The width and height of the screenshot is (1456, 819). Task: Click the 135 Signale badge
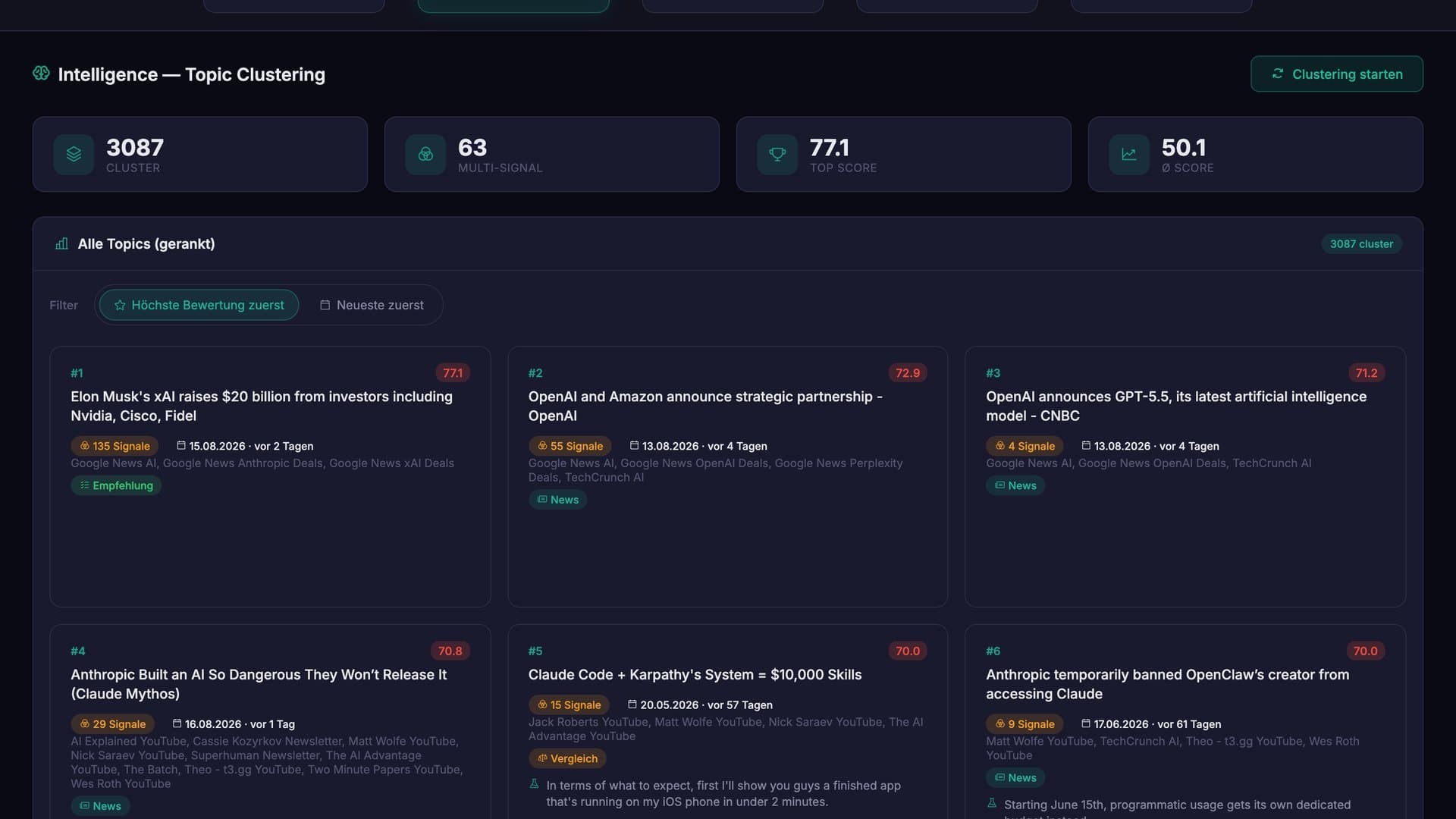point(115,446)
